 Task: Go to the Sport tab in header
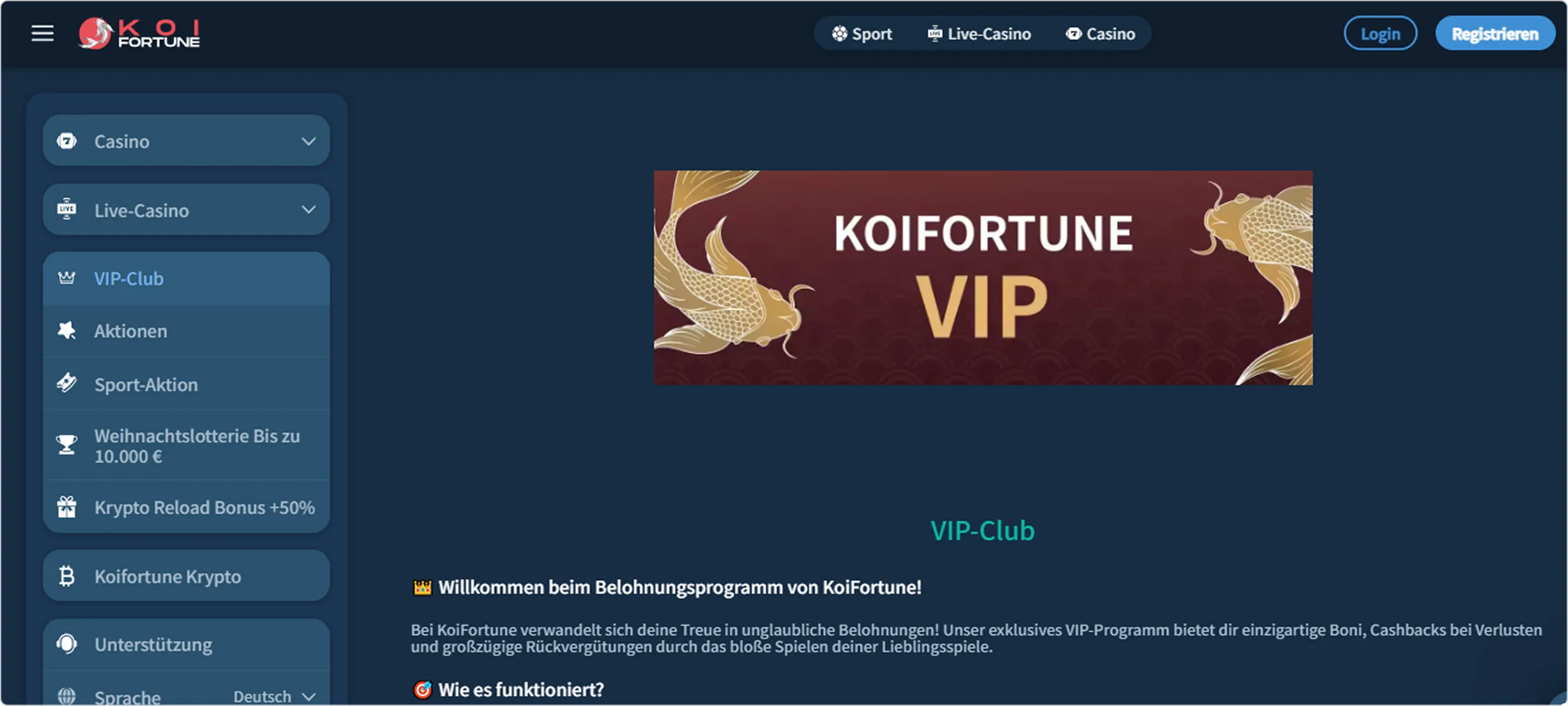862,34
